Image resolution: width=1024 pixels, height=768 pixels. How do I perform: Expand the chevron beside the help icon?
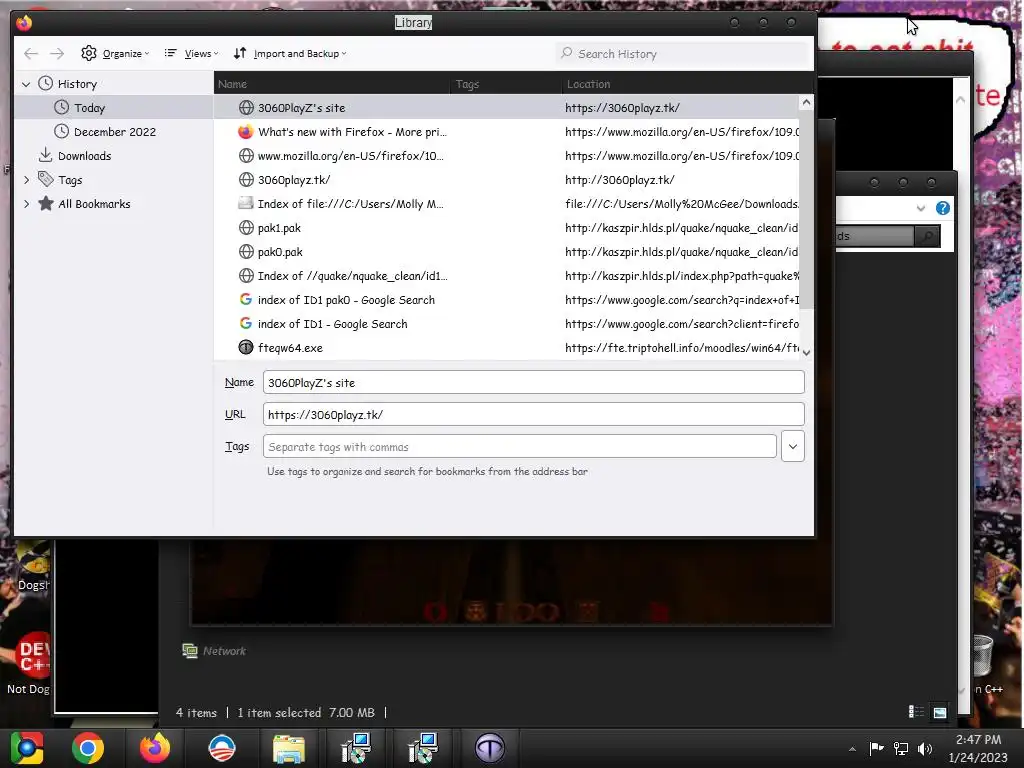pos(921,208)
